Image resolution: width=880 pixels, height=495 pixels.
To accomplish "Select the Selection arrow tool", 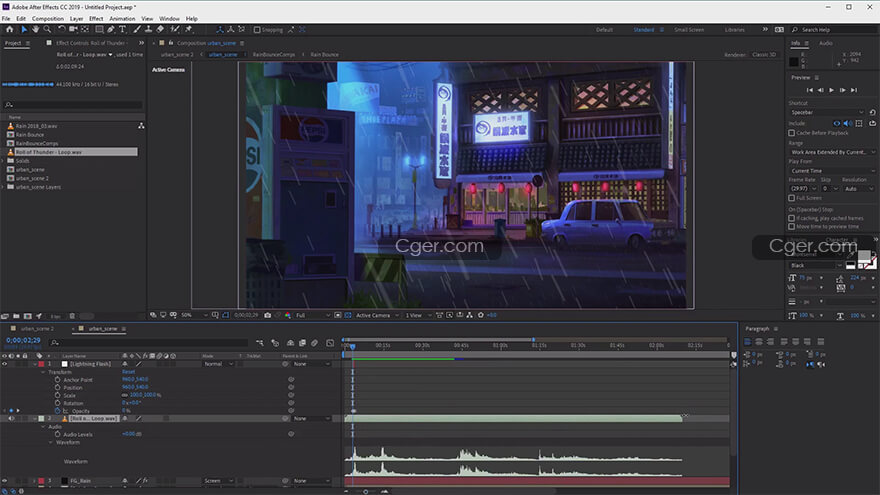I will [x=24, y=30].
